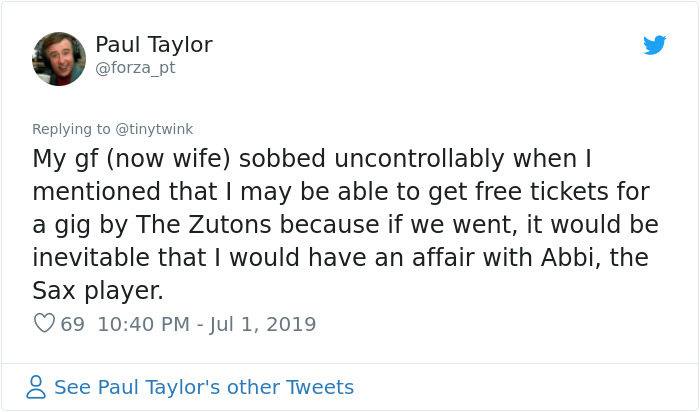Click the Paul Taylor display name
This screenshot has width=700, height=412.
[153, 45]
